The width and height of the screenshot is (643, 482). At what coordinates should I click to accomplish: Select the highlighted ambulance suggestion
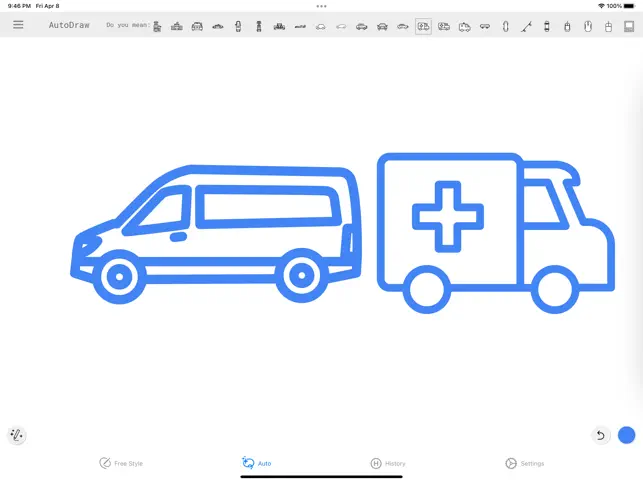(423, 27)
